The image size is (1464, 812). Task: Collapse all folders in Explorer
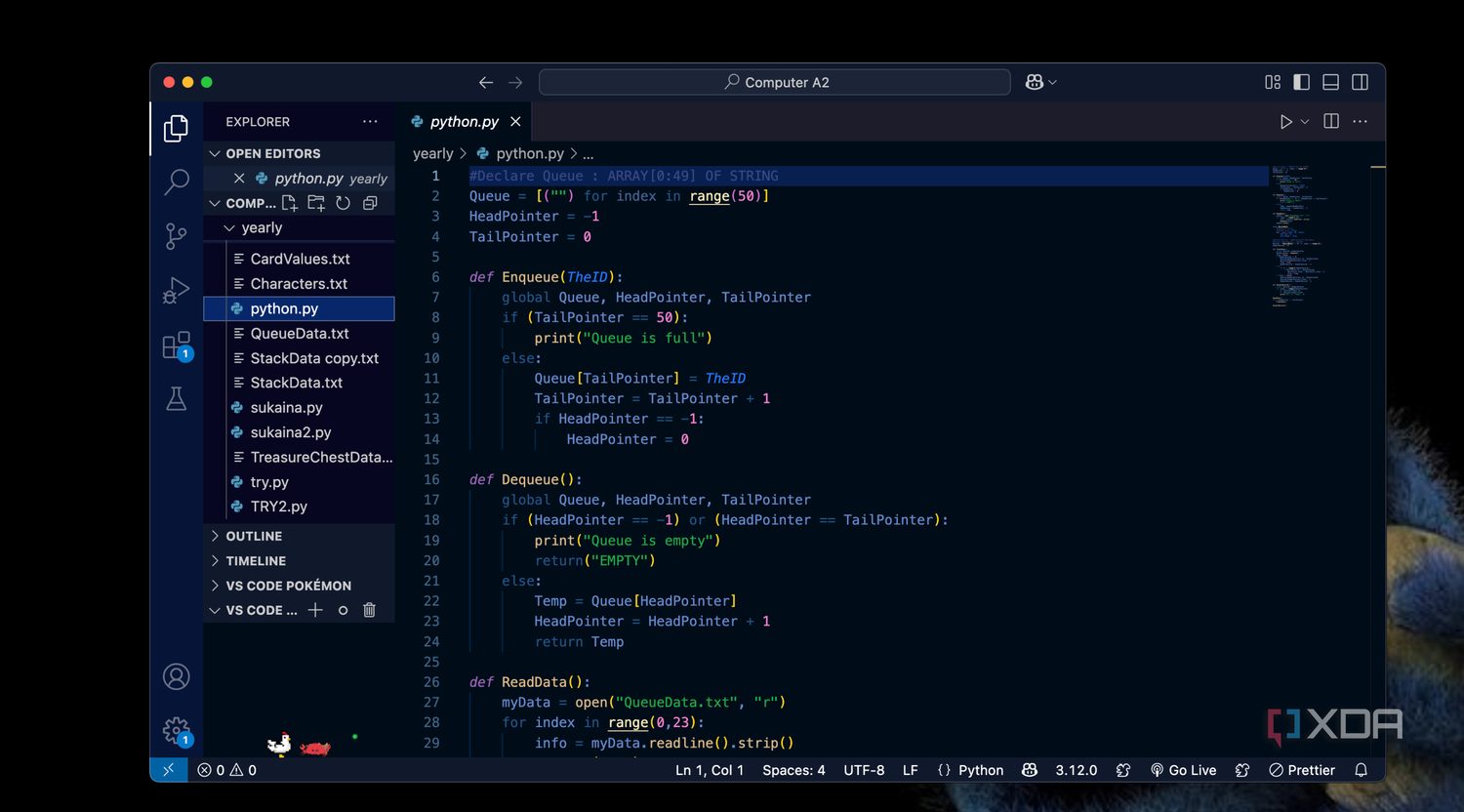(x=370, y=203)
